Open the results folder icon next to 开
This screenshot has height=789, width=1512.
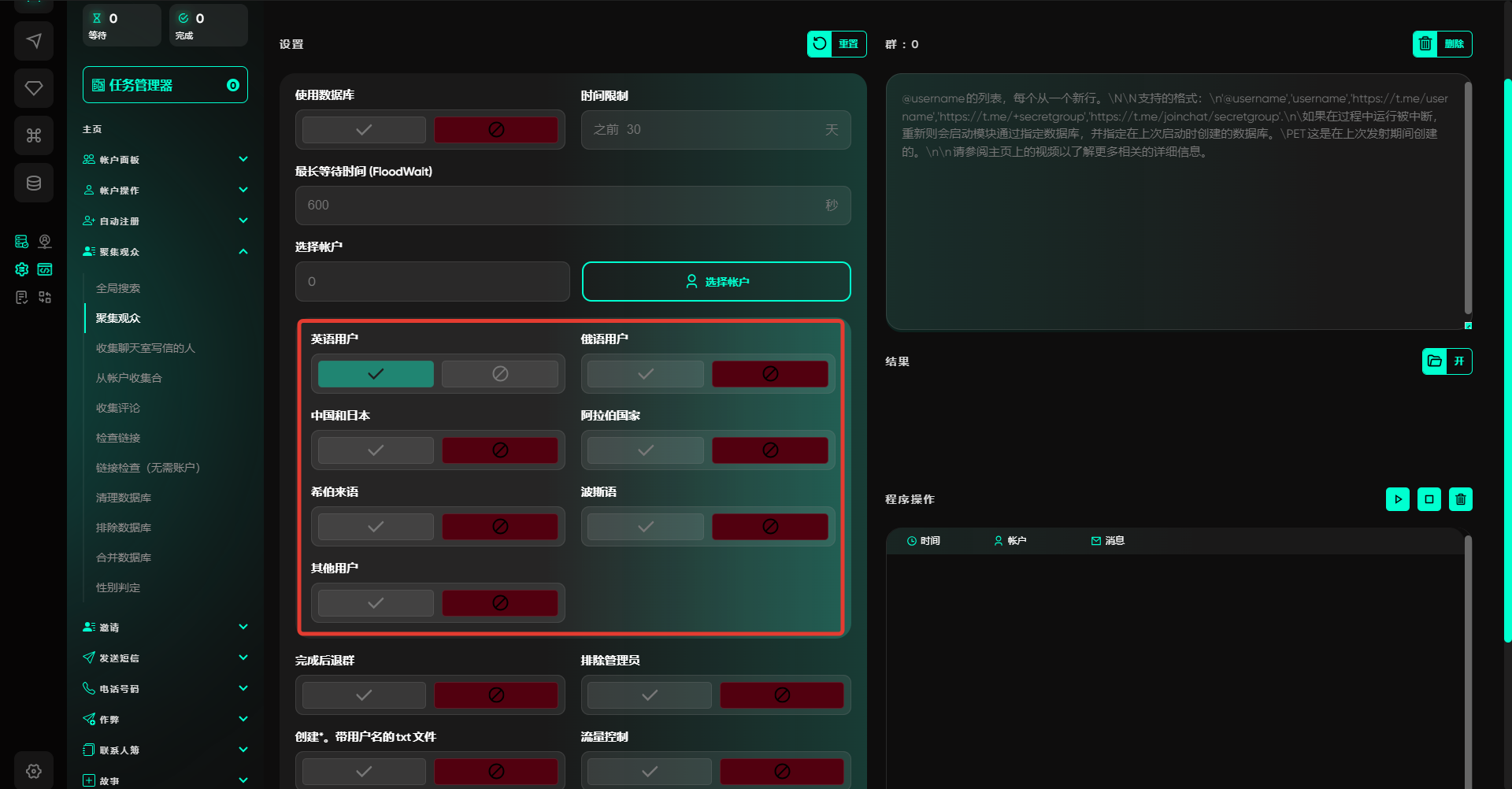click(1435, 361)
